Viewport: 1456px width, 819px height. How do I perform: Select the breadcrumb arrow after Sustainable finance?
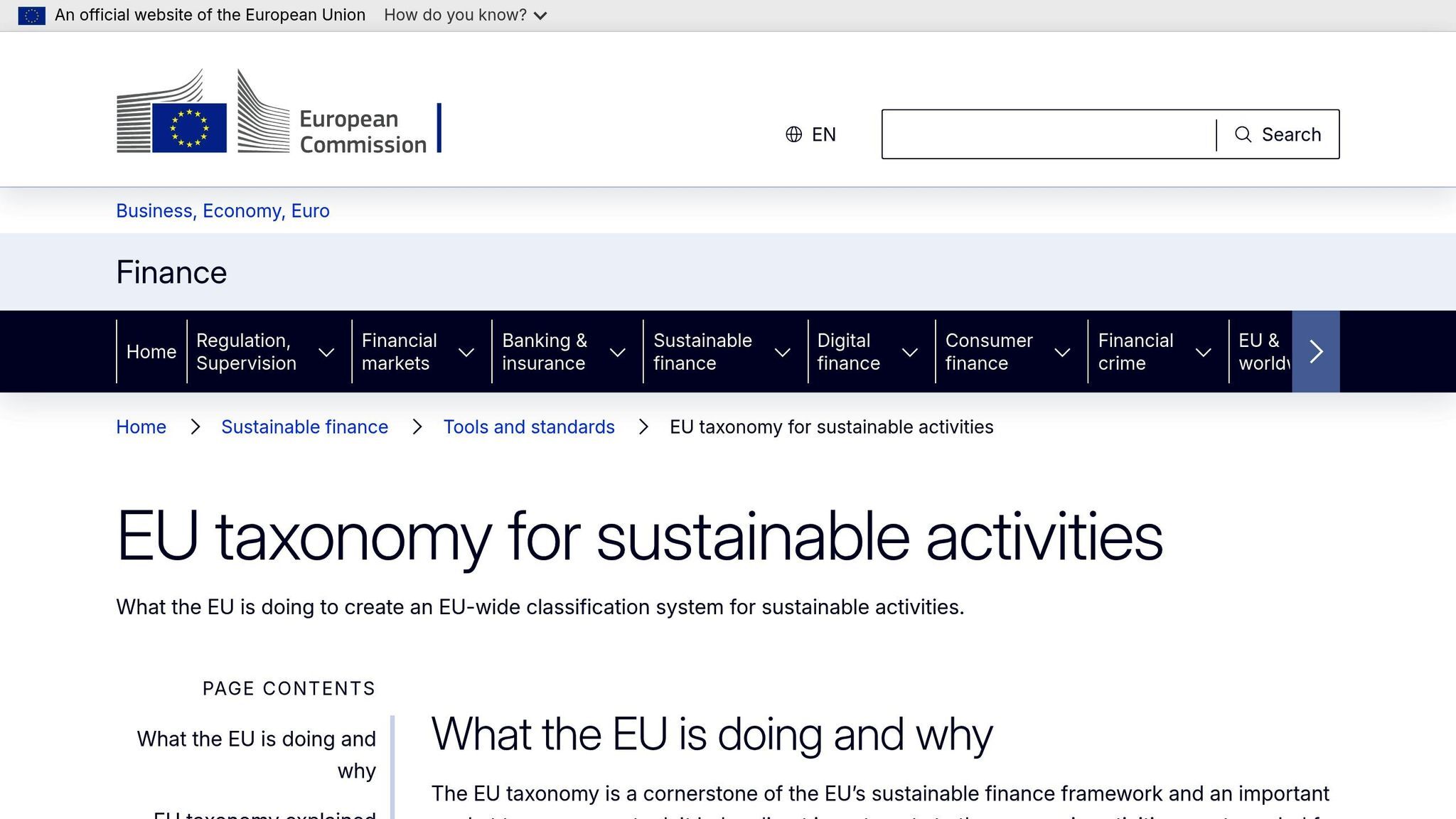(x=416, y=427)
